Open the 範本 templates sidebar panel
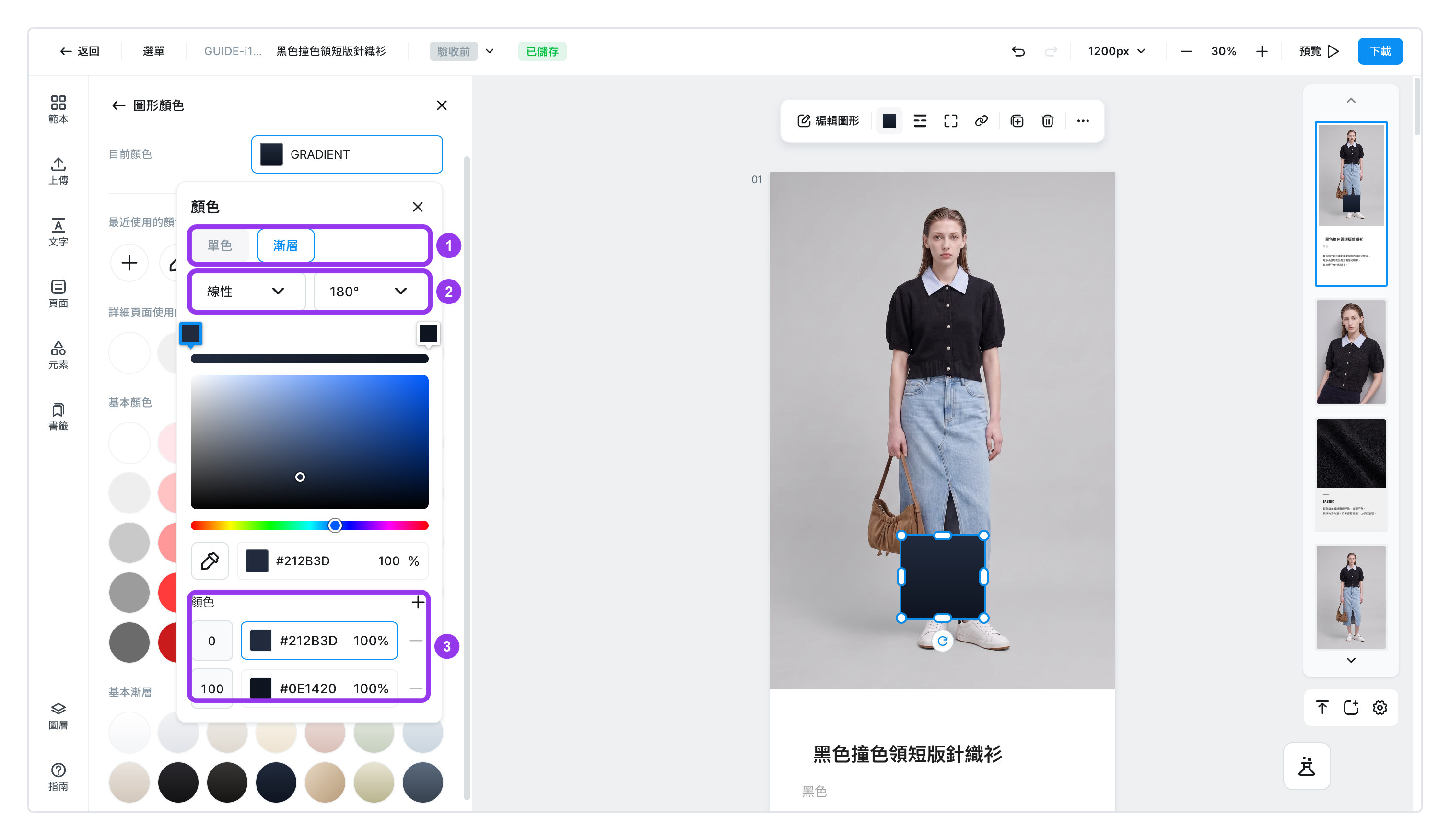The height and width of the screenshot is (840, 1450). tap(58, 109)
